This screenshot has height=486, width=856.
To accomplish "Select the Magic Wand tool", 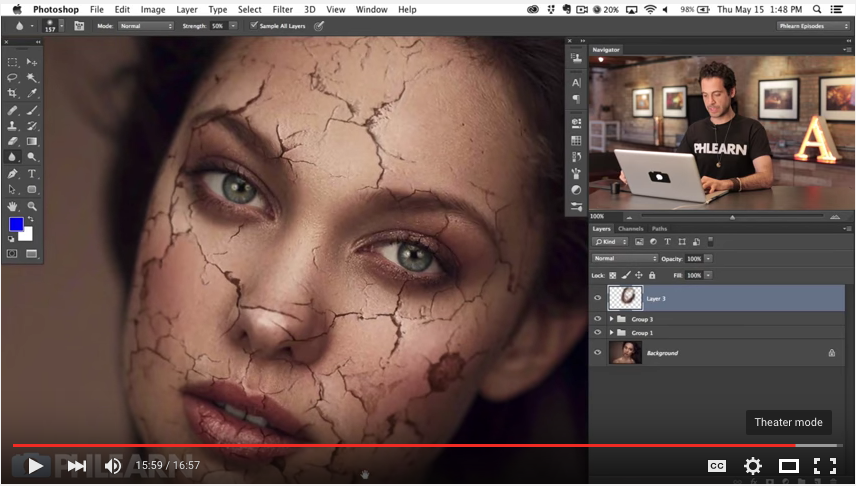I will click(32, 78).
